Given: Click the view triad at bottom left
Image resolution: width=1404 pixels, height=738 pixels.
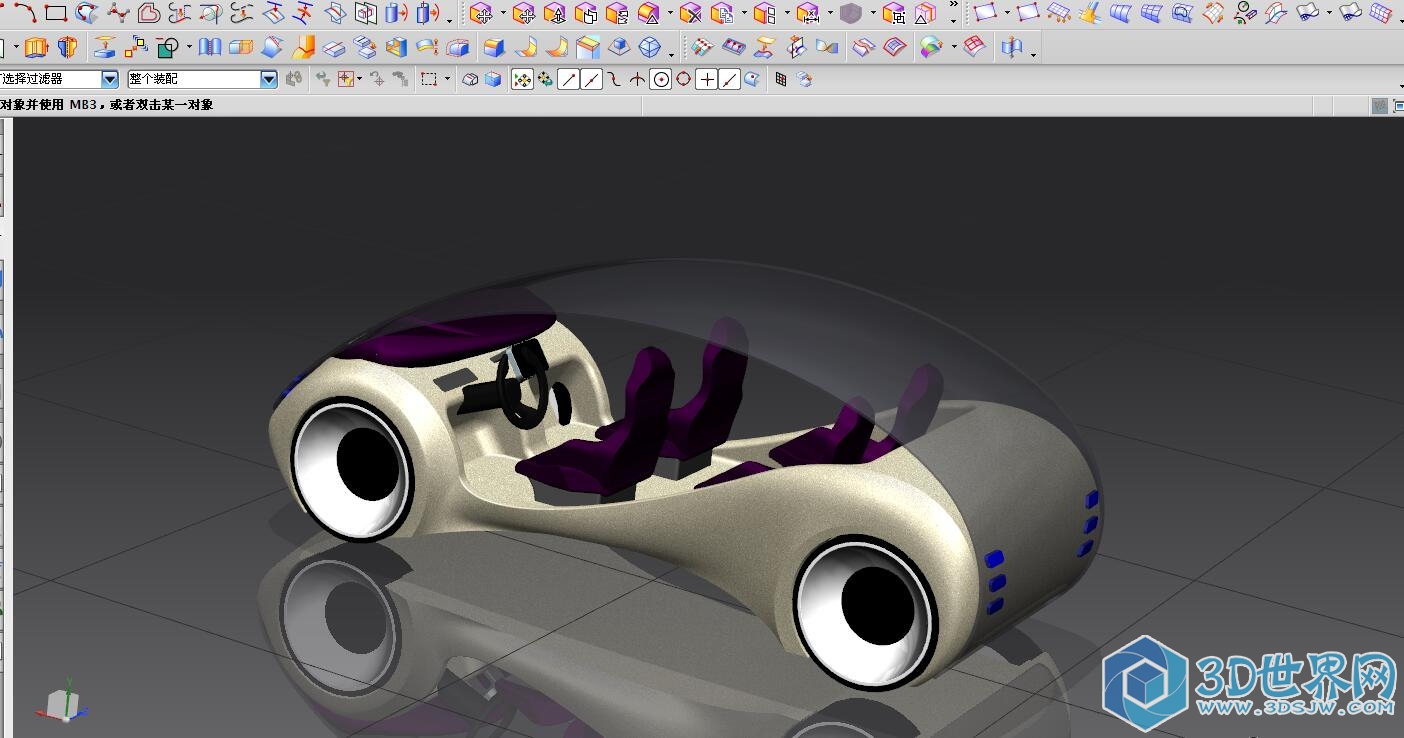Looking at the screenshot, I should tap(64, 700).
